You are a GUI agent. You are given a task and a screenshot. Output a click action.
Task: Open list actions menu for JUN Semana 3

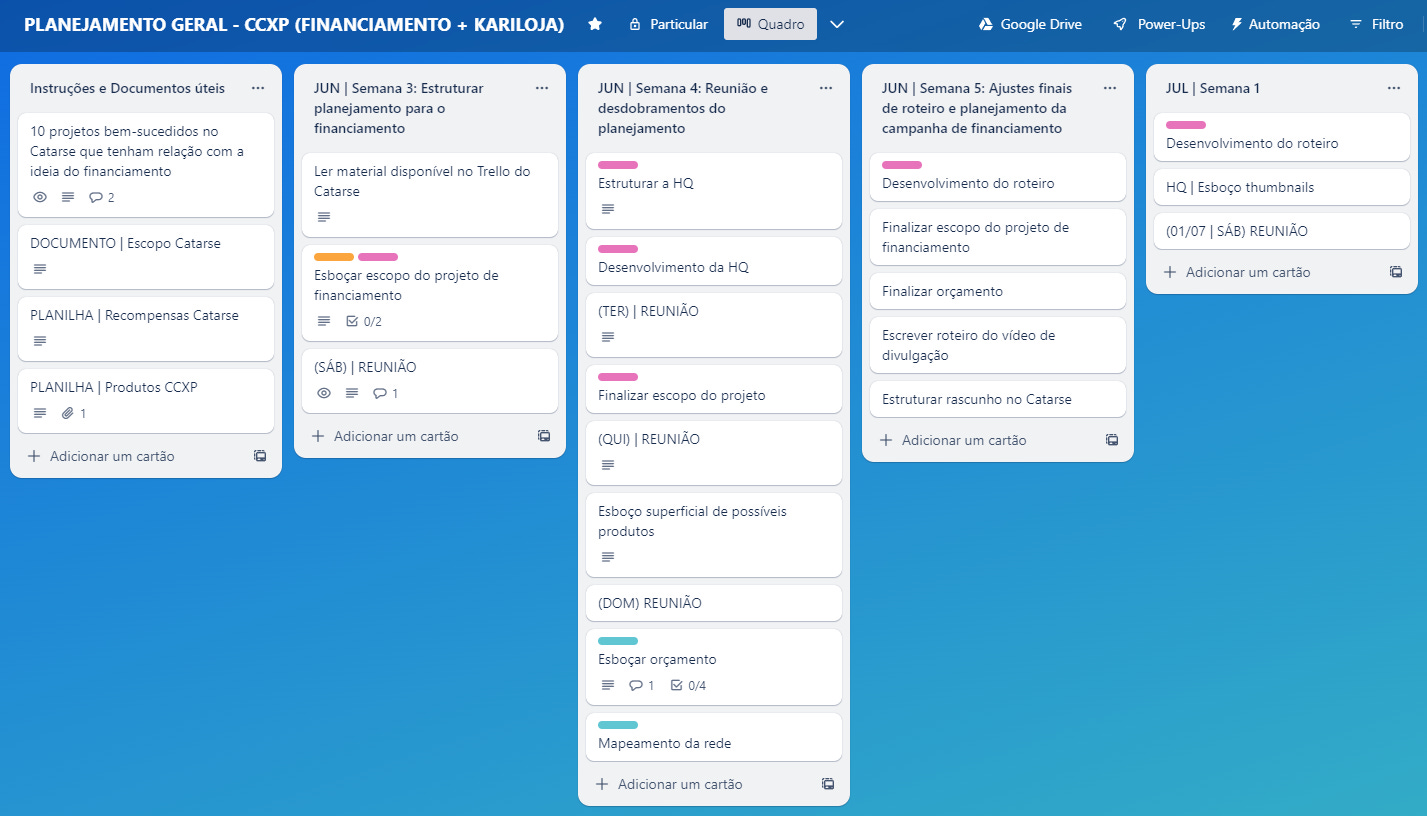coord(542,88)
